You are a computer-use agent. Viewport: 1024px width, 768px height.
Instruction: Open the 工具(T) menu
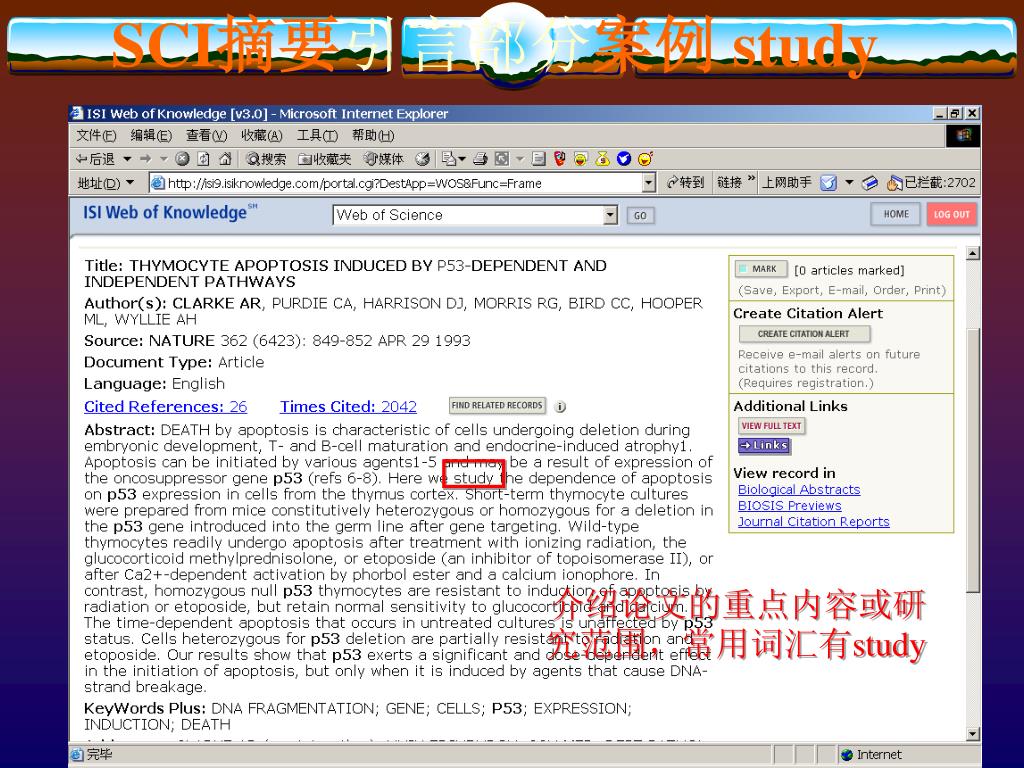point(317,135)
